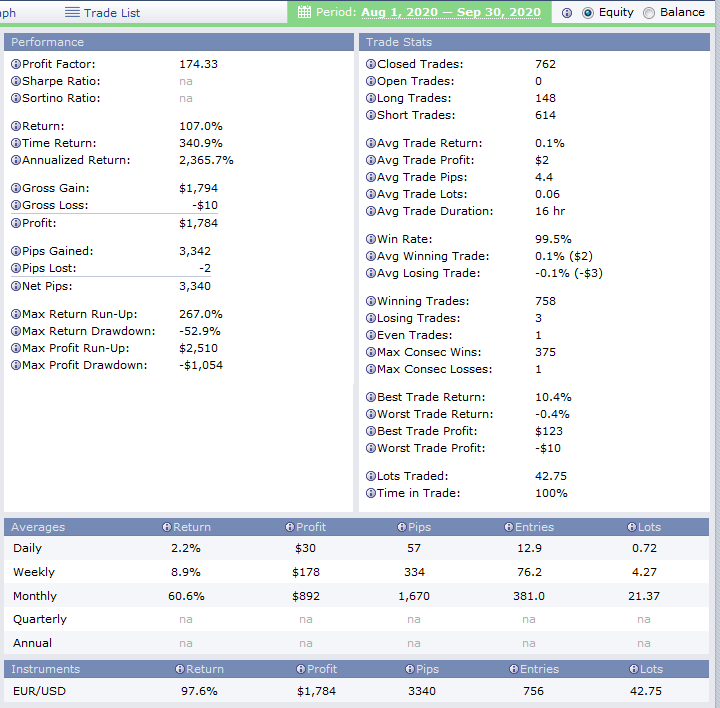Click info icon beside Profit Factor

tap(16, 64)
